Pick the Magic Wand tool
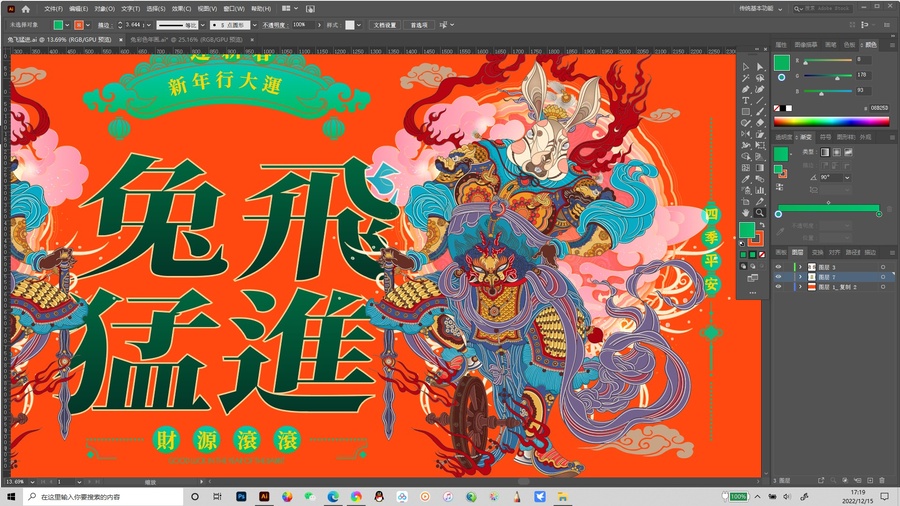Viewport: 900px width, 506px height. click(x=746, y=78)
